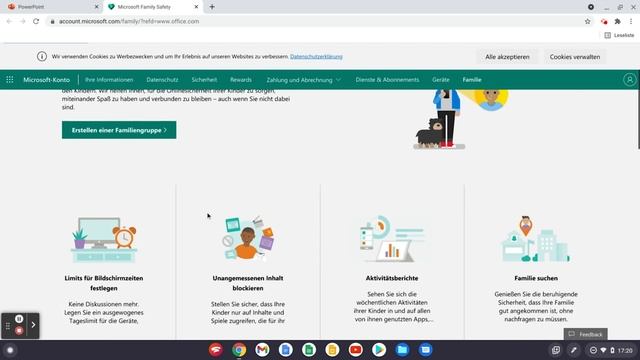Screen dimensions: 640x360
Task: Click the Familie suchen heading
Action: pyautogui.click(x=536, y=278)
